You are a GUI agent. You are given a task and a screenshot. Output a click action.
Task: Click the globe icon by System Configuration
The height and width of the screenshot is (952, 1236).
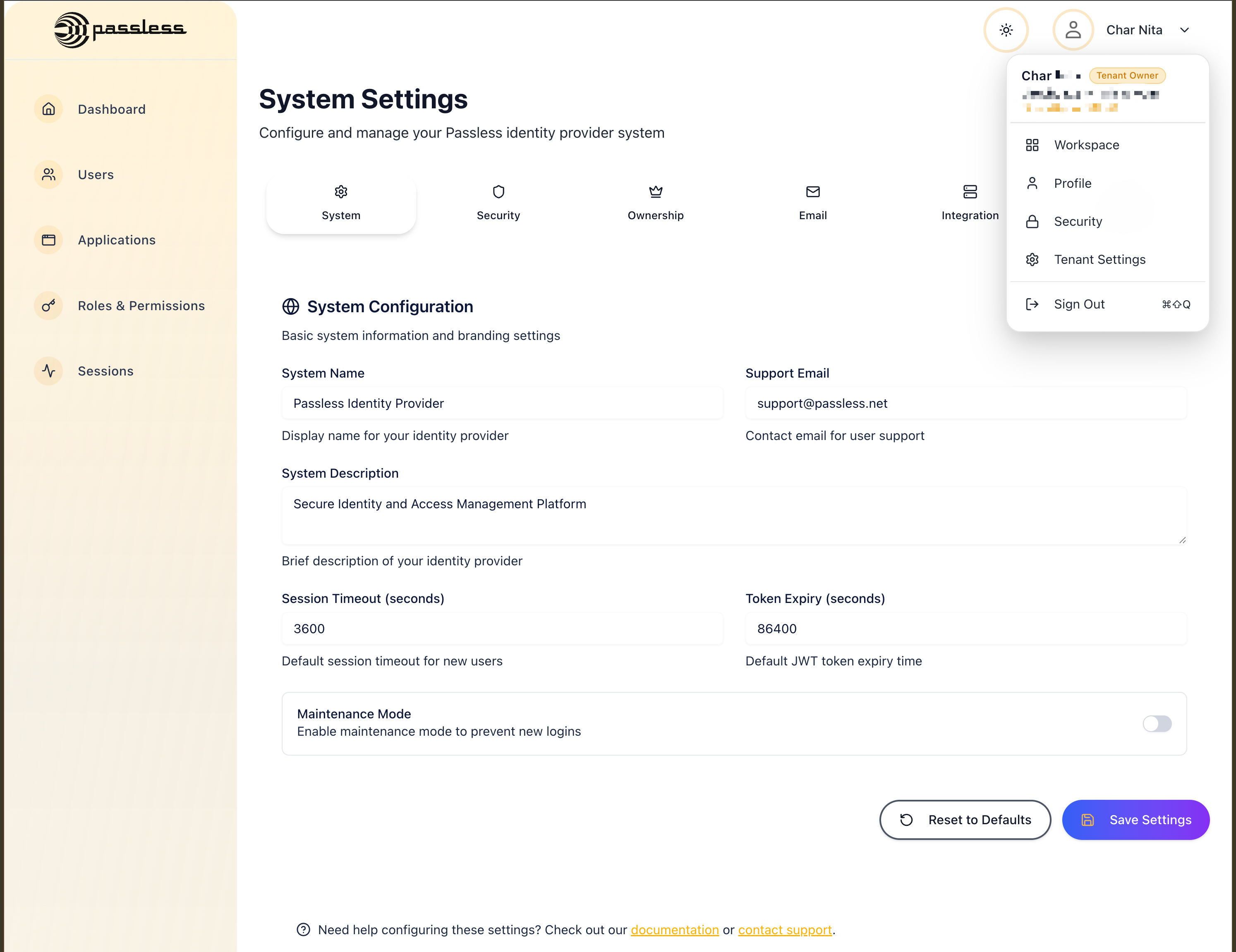290,306
